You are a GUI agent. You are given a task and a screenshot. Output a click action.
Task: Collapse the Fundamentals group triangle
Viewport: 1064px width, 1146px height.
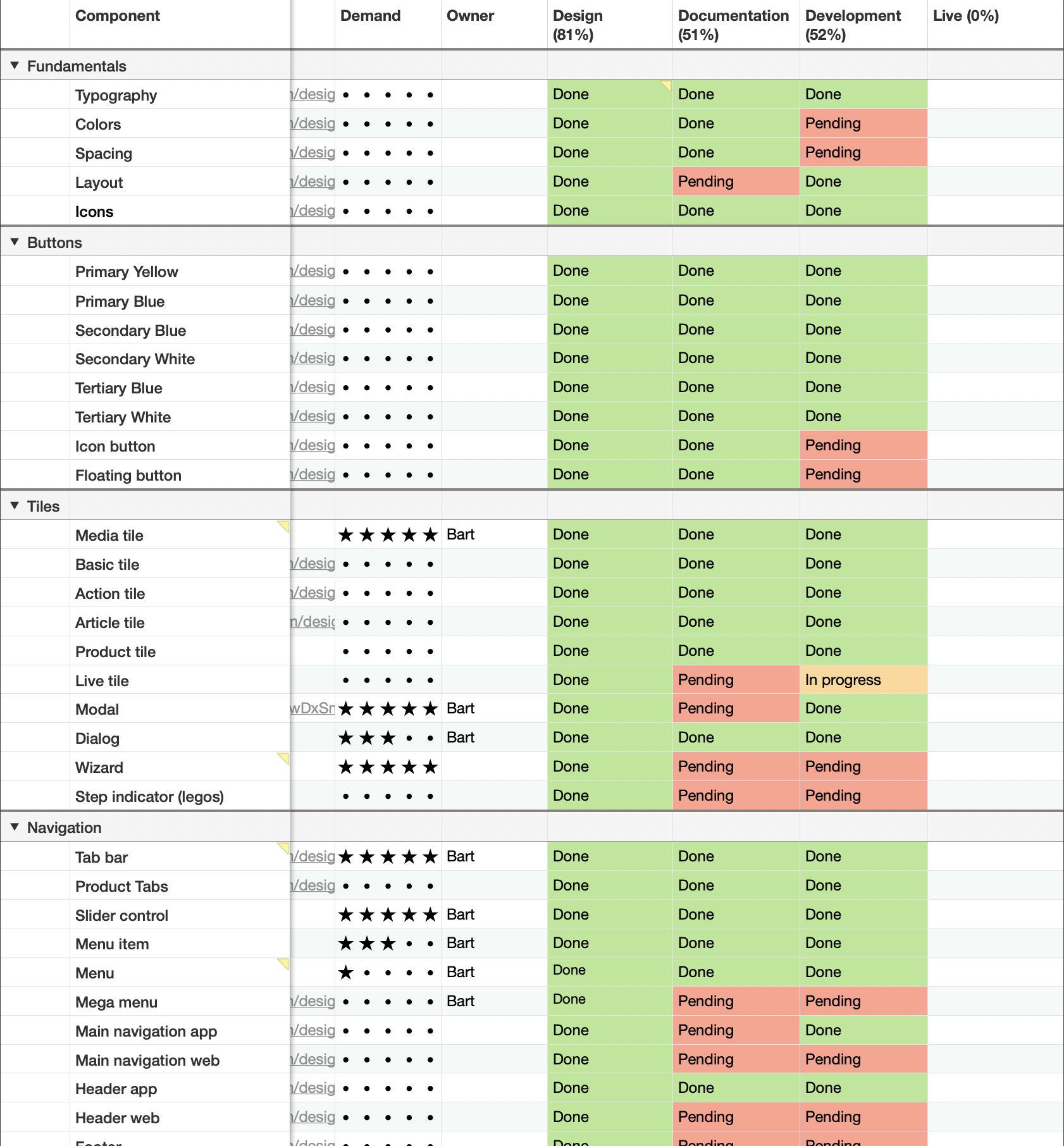(x=15, y=66)
